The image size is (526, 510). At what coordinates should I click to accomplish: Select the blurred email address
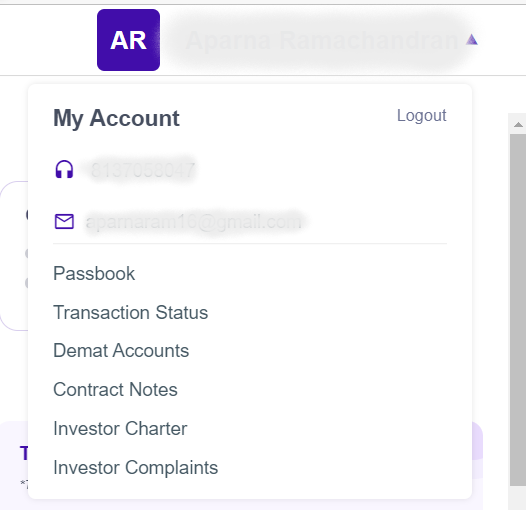(194, 222)
